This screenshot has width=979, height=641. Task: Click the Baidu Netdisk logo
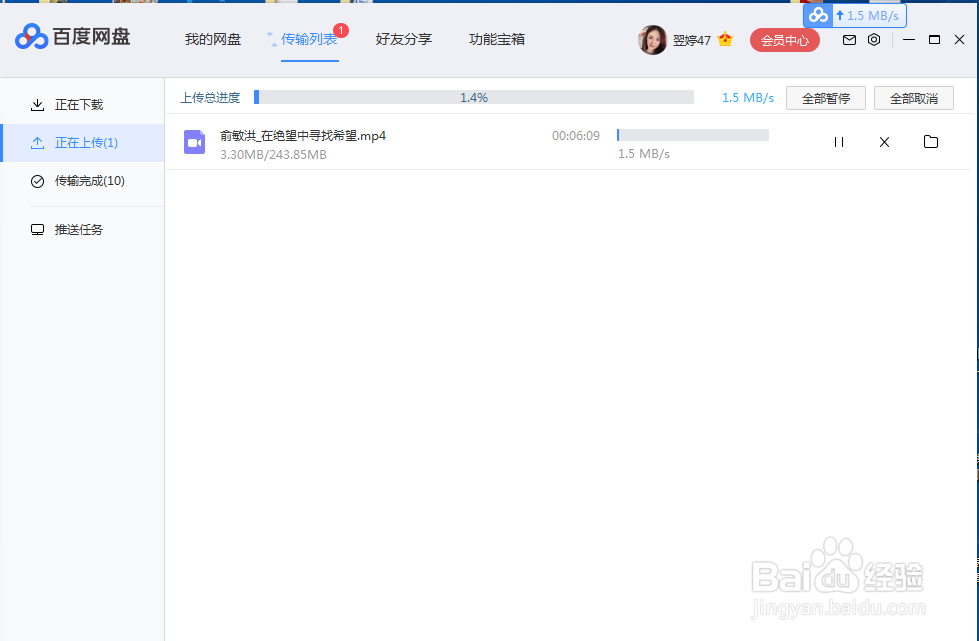[30, 38]
